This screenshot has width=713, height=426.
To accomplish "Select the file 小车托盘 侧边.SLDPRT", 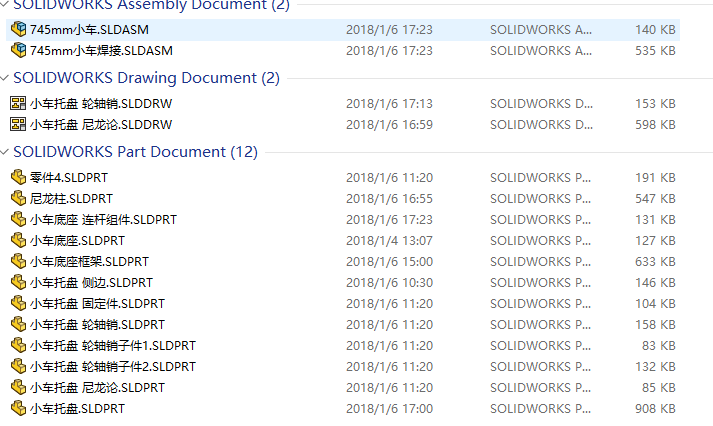I will click(91, 282).
